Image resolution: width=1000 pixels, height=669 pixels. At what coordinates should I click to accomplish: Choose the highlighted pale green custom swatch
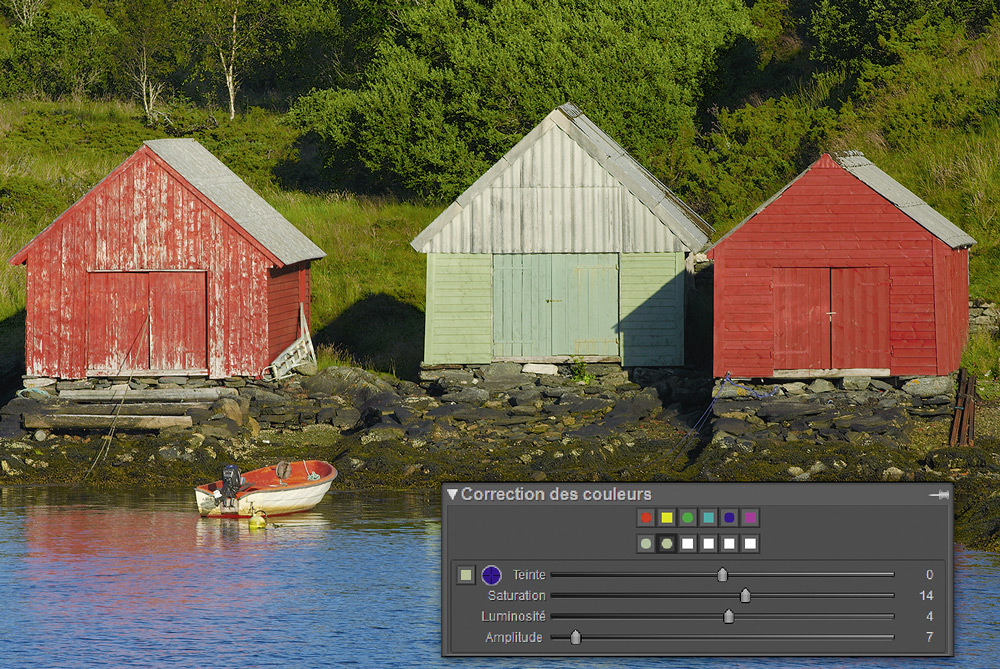[x=667, y=544]
